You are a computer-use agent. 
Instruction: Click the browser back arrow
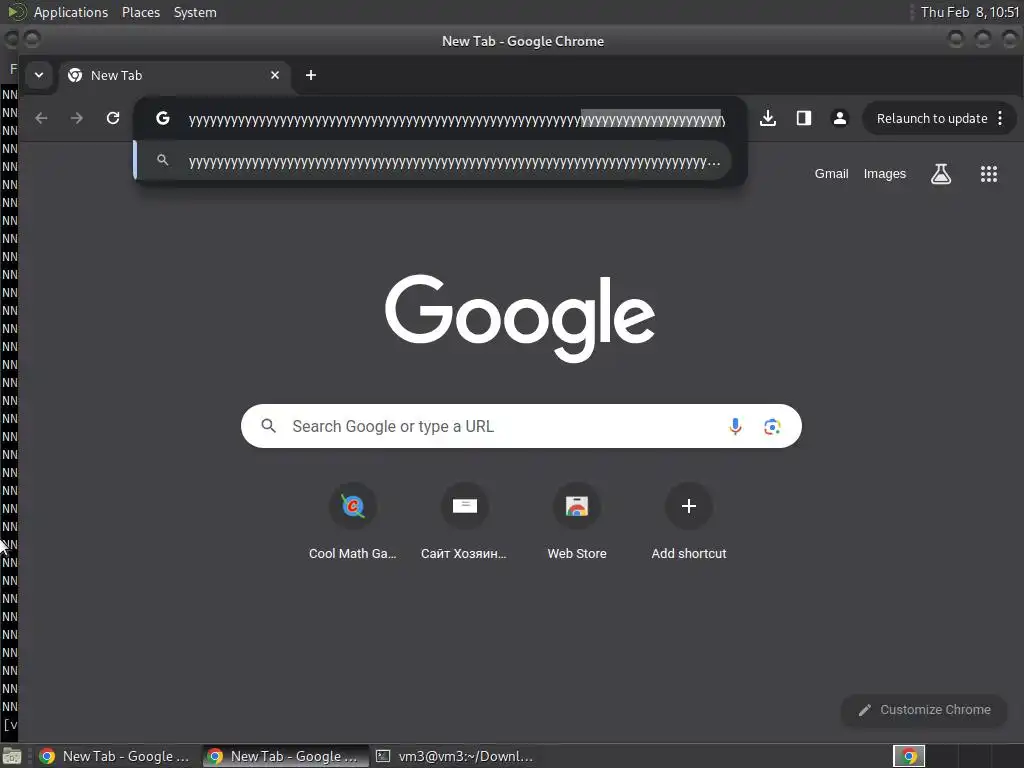[41, 118]
